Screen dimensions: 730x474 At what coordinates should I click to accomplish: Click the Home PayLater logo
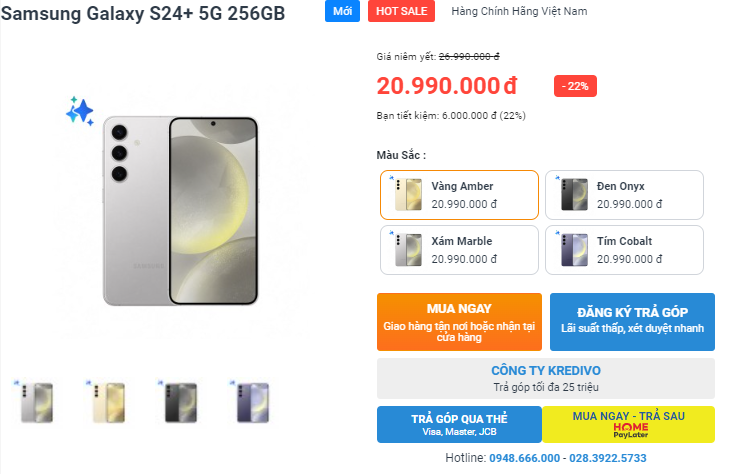pos(630,429)
